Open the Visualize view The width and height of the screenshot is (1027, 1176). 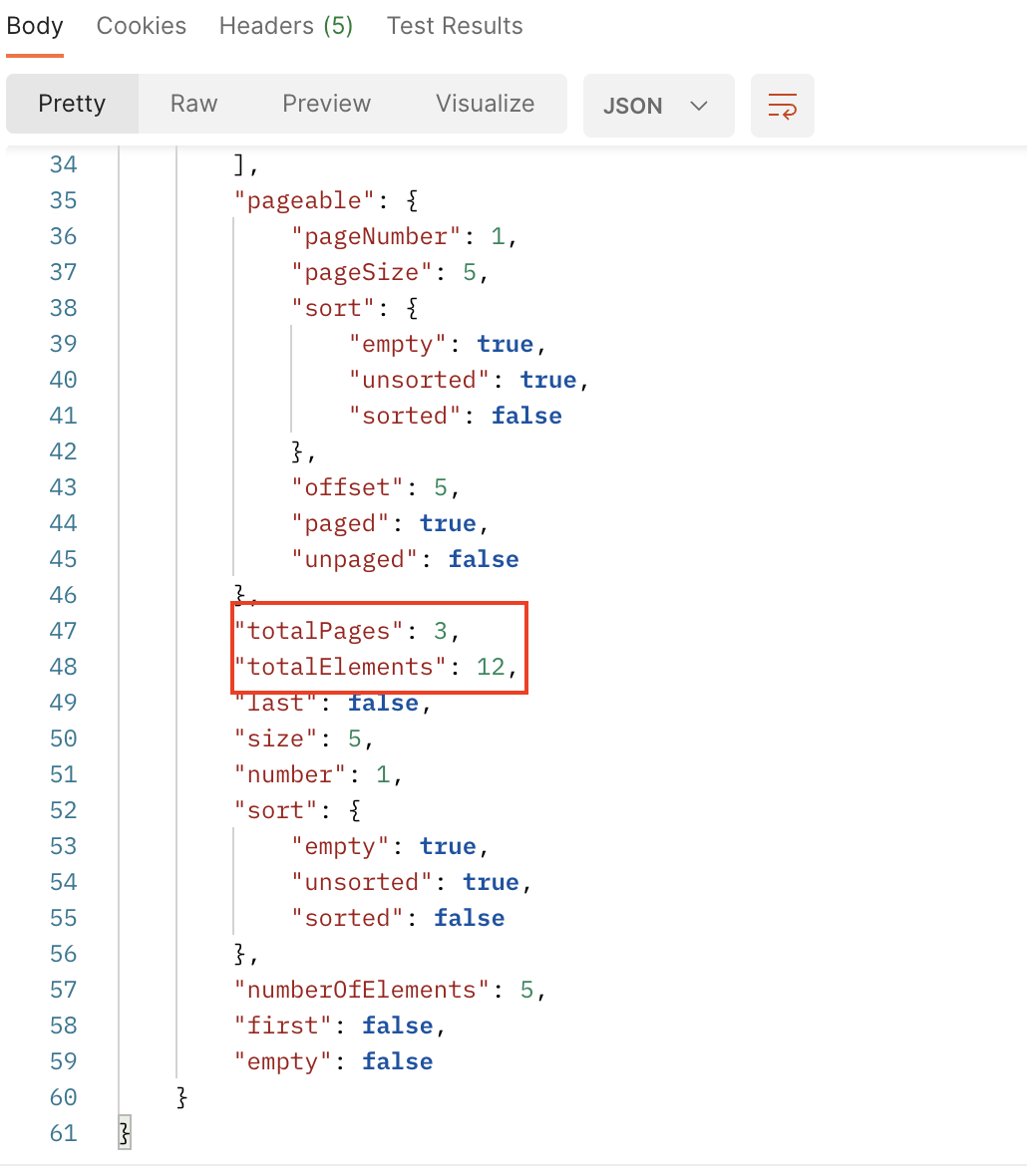point(486,104)
